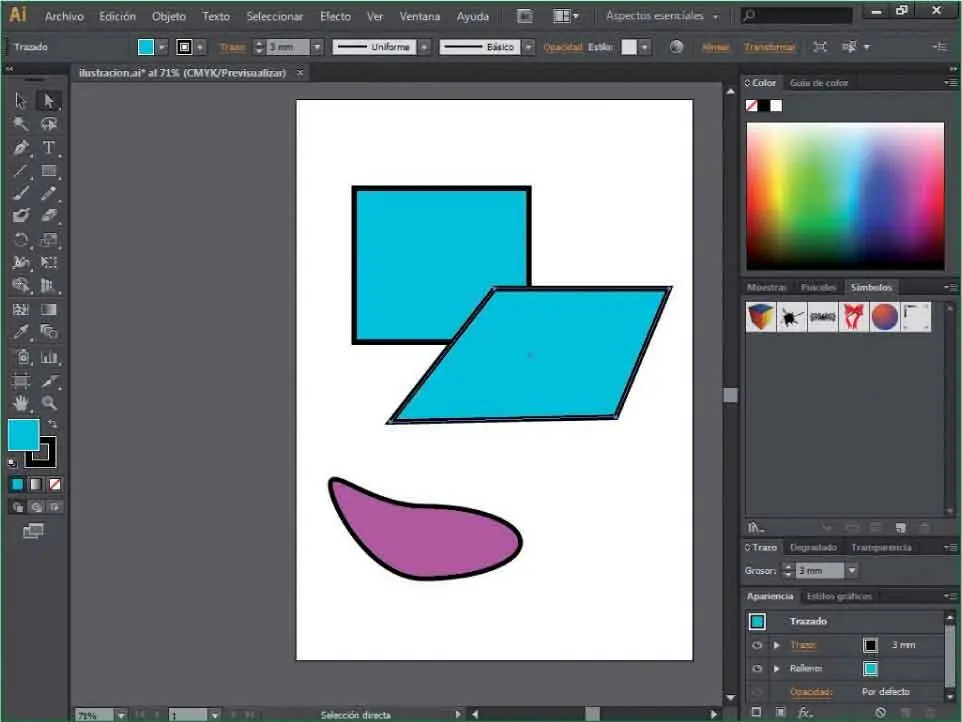Click the large cyan Fill swatch in toolbox
The image size is (962, 722).
click(23, 435)
